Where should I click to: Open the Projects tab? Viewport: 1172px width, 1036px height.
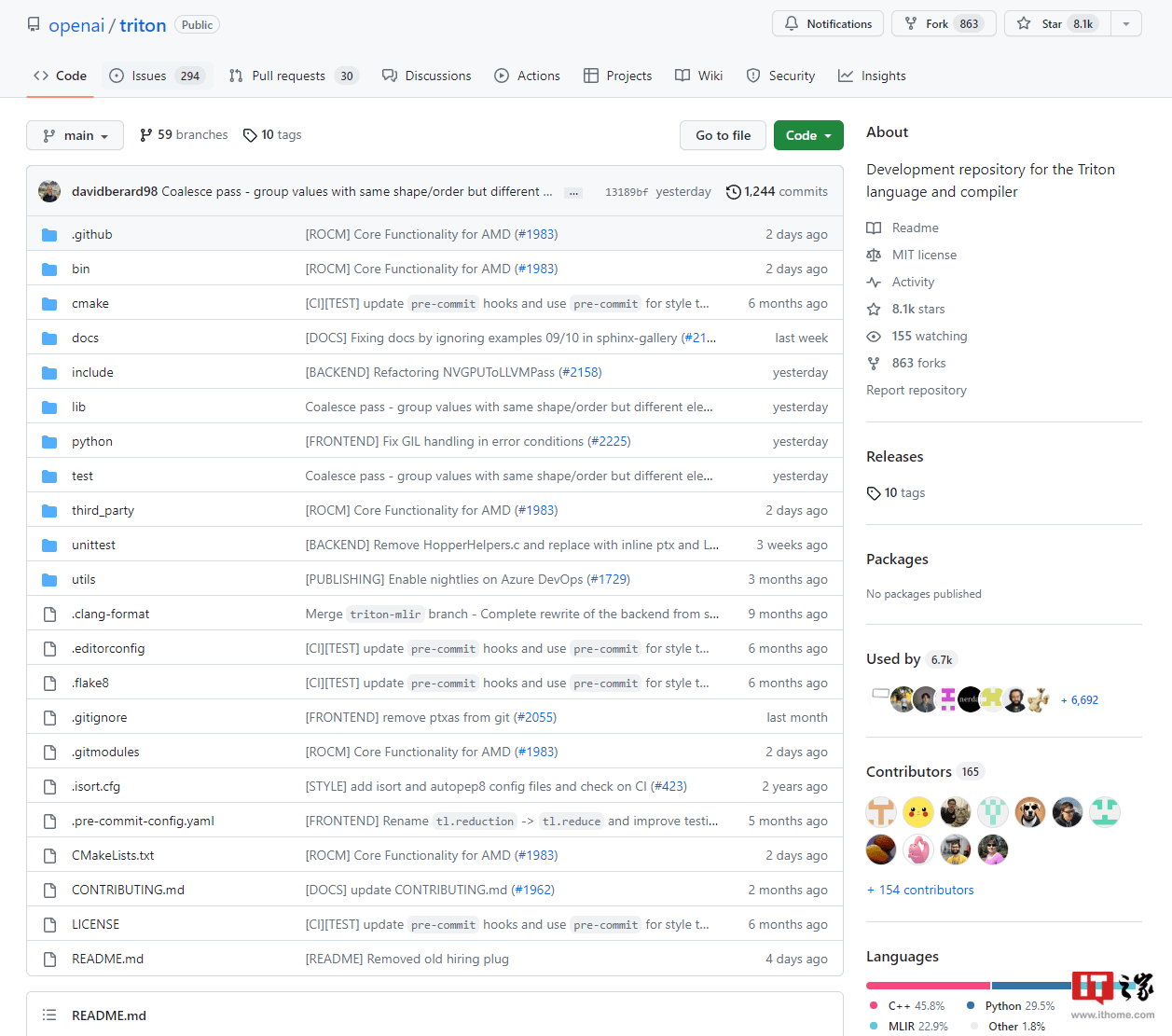617,76
